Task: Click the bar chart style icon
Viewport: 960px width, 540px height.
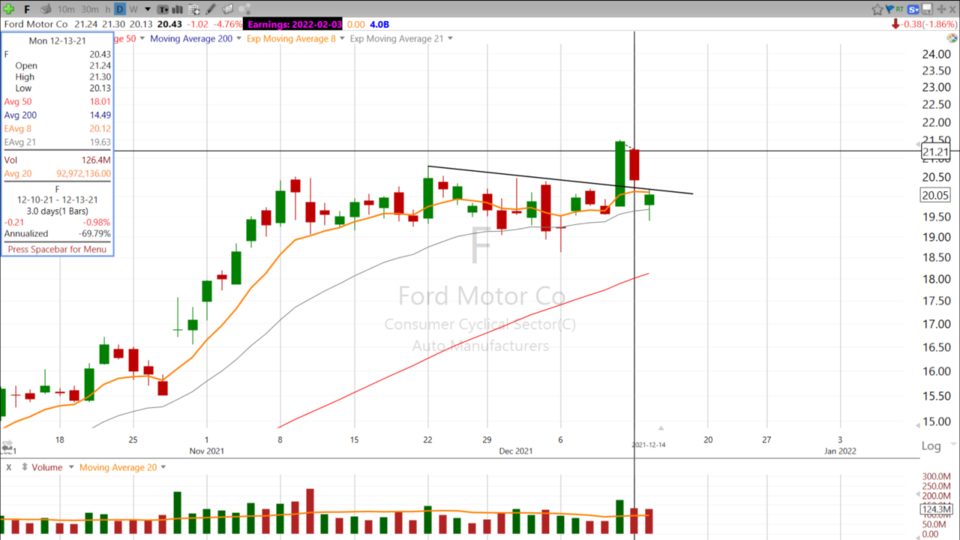Action: point(178,9)
